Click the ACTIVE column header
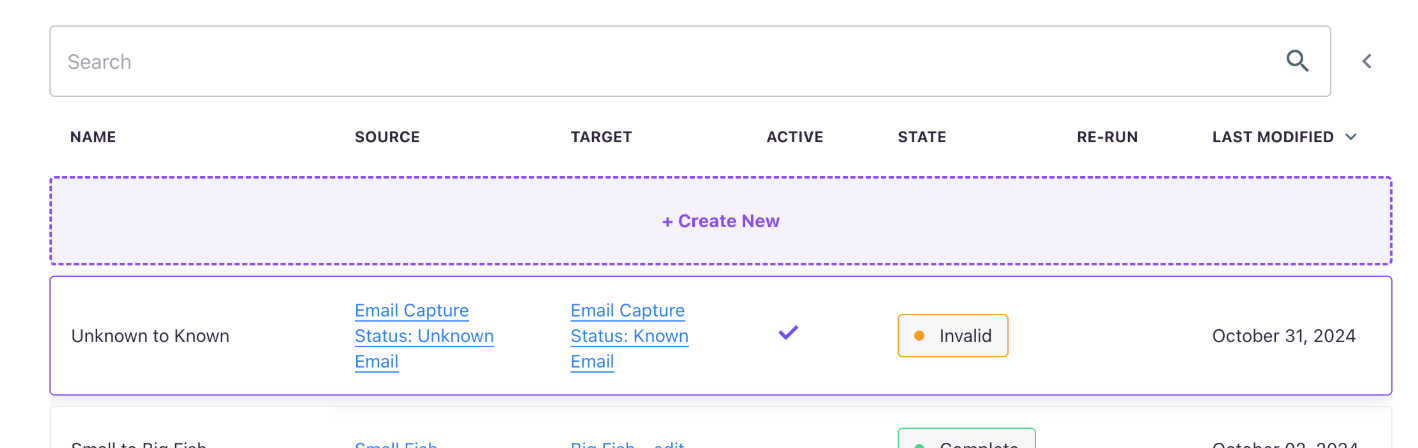Screen dimensions: 1418x448 click(x=795, y=137)
